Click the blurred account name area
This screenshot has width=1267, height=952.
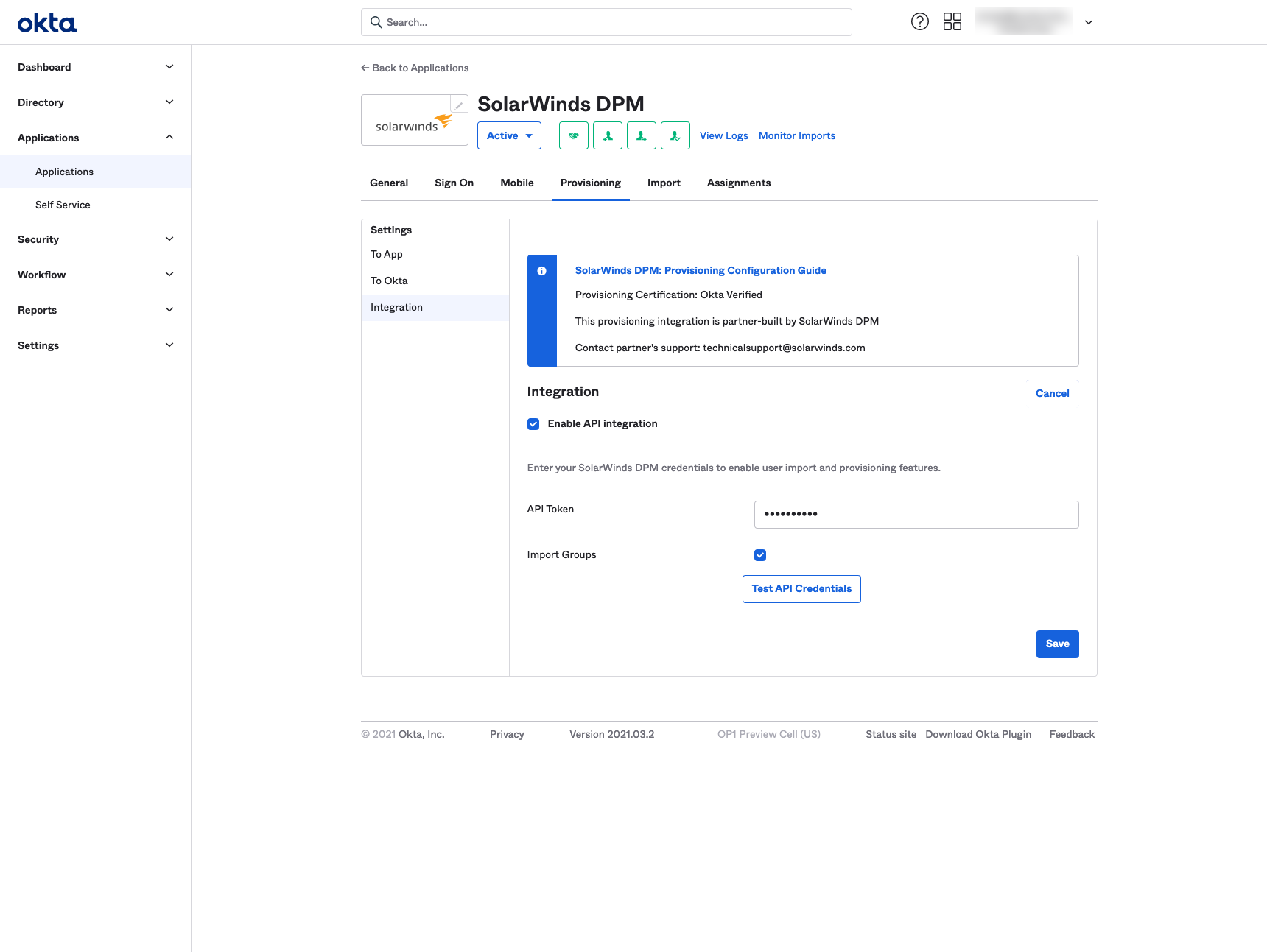tap(1023, 21)
